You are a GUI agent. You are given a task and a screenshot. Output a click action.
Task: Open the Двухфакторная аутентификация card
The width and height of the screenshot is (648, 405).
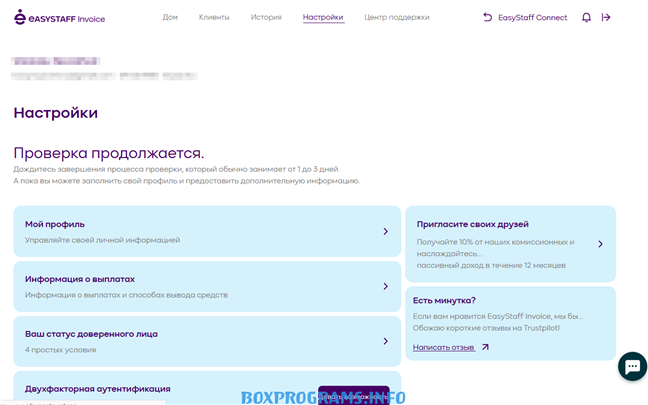coord(98,388)
